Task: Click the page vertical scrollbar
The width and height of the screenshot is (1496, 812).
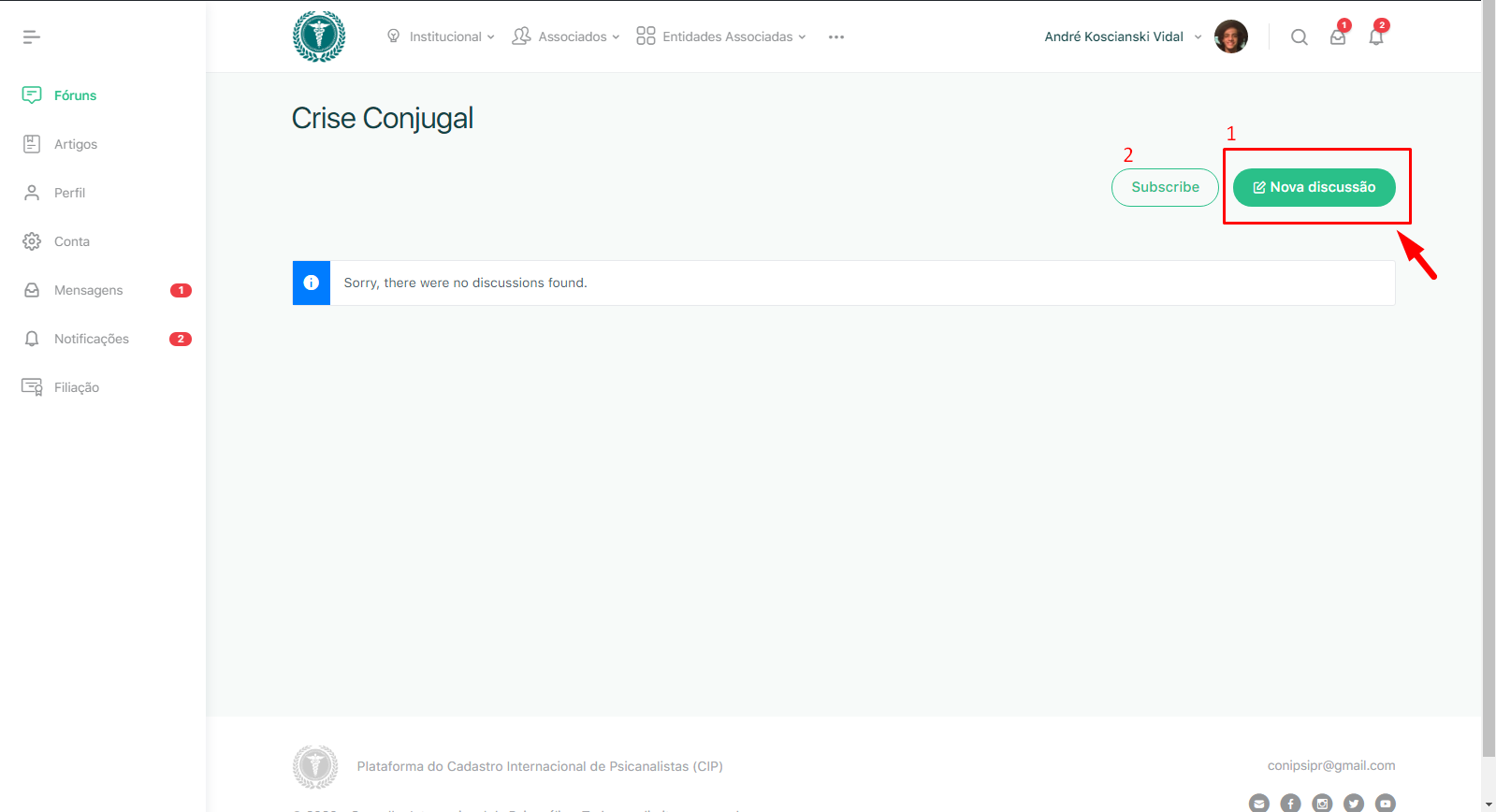Action: [1489, 374]
